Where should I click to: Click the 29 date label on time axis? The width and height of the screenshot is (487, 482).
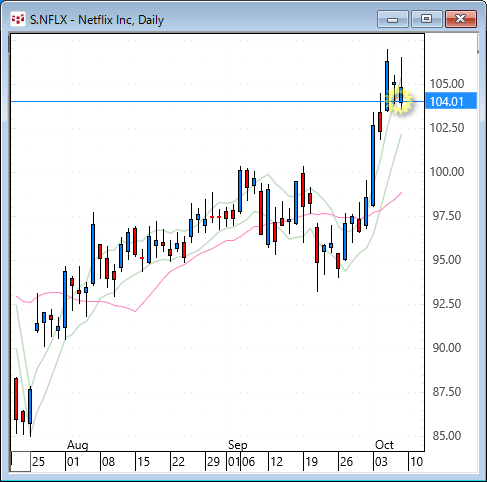click(213, 462)
